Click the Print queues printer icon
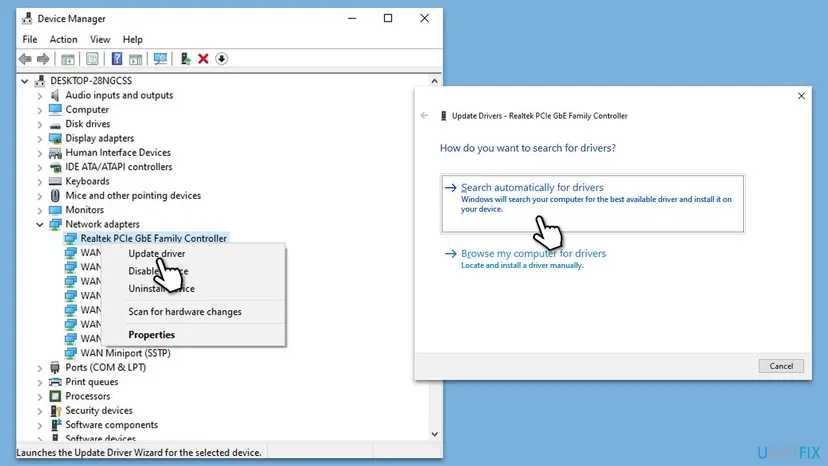 point(55,382)
